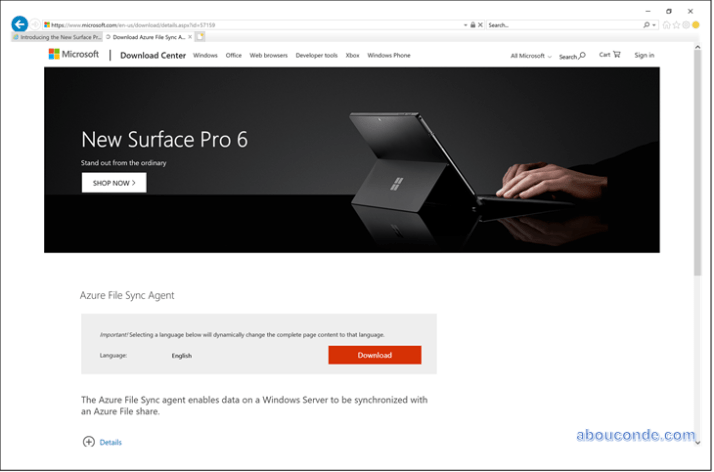Open browser Tools gear icon
This screenshot has height=472, width=714.
coord(686,25)
